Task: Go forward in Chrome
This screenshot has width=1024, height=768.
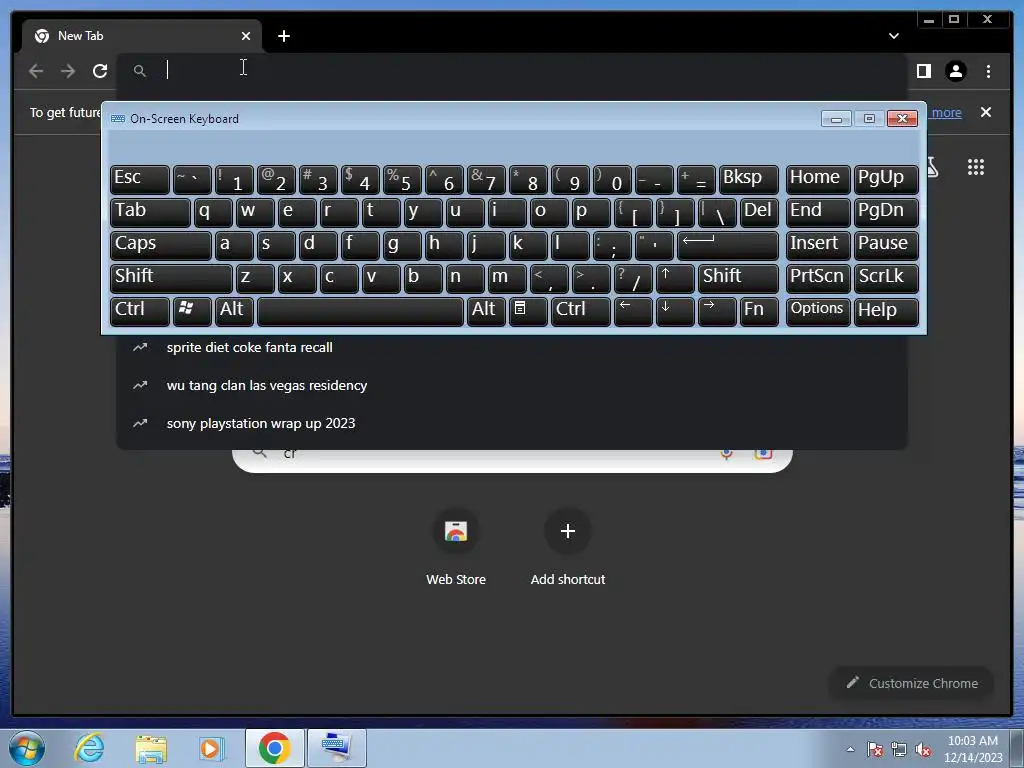Action: coord(68,71)
